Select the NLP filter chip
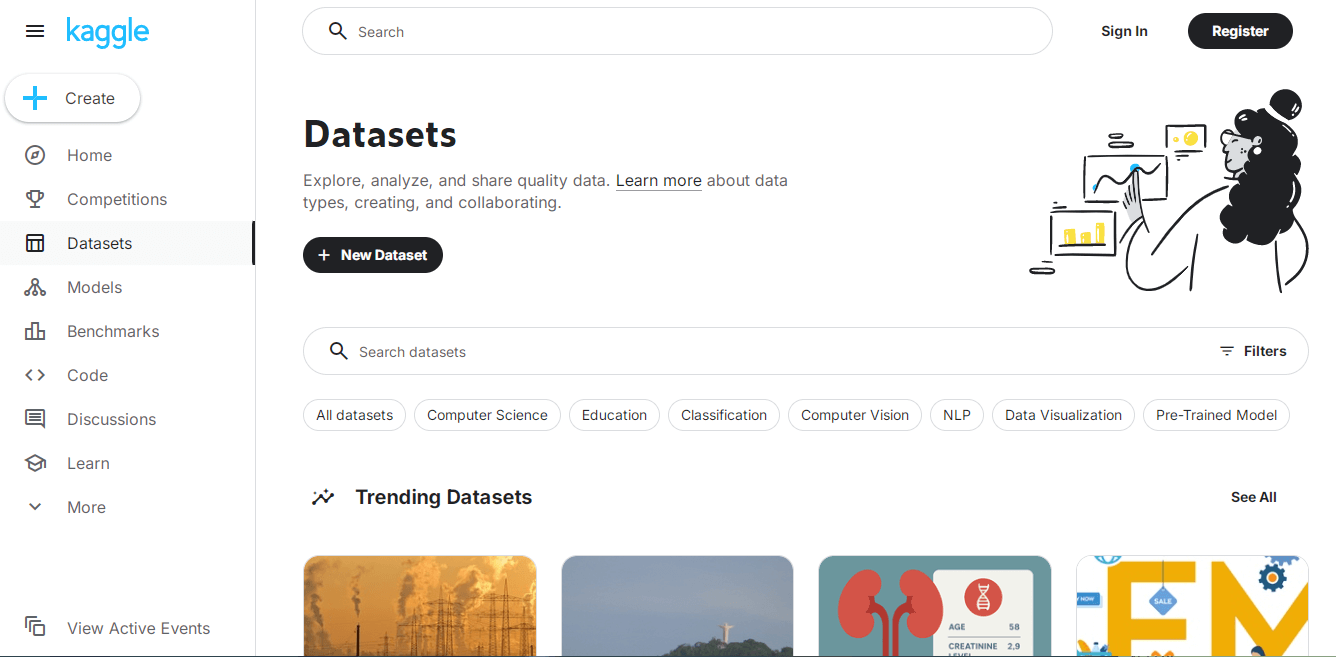This screenshot has width=1336, height=657. pyautogui.click(x=956, y=415)
